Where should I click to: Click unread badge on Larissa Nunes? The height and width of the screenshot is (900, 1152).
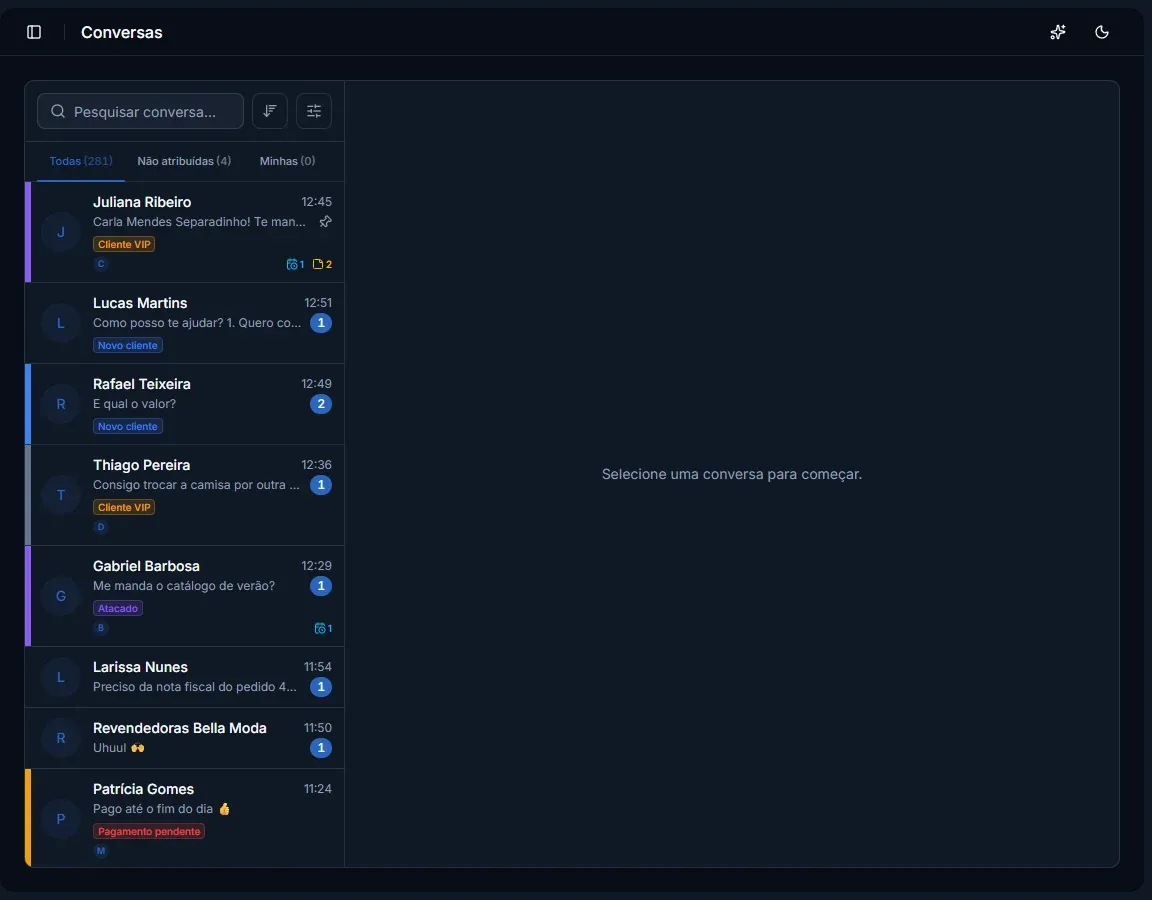(320, 687)
